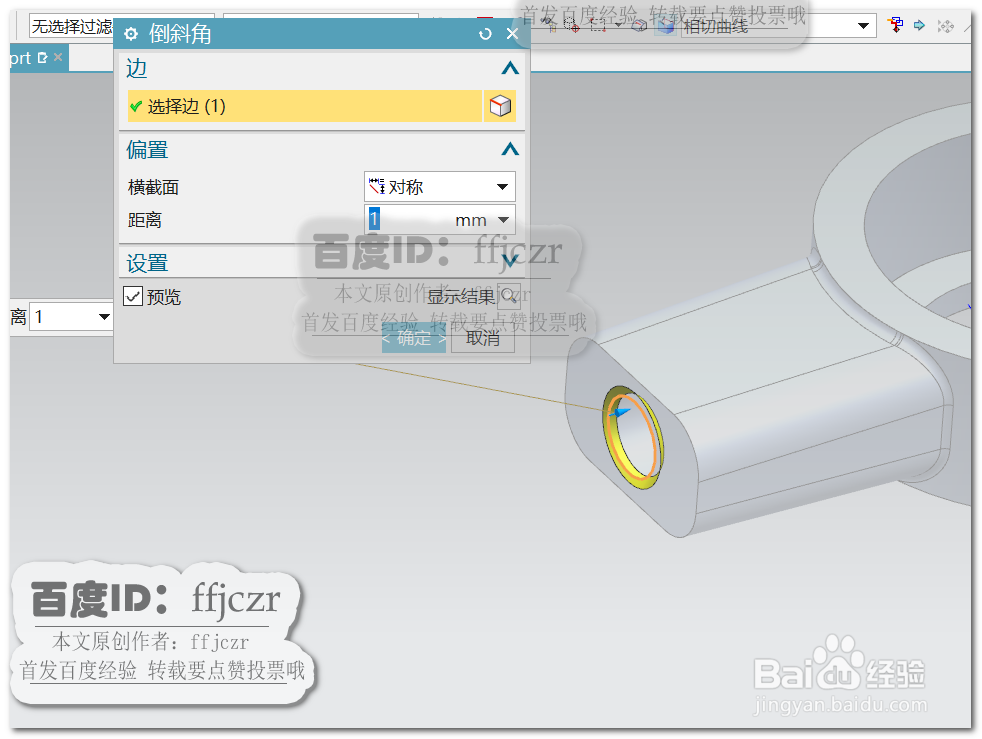982x739 pixels.
Task: Close the document tab ending in 'ort'
Action: point(58,57)
